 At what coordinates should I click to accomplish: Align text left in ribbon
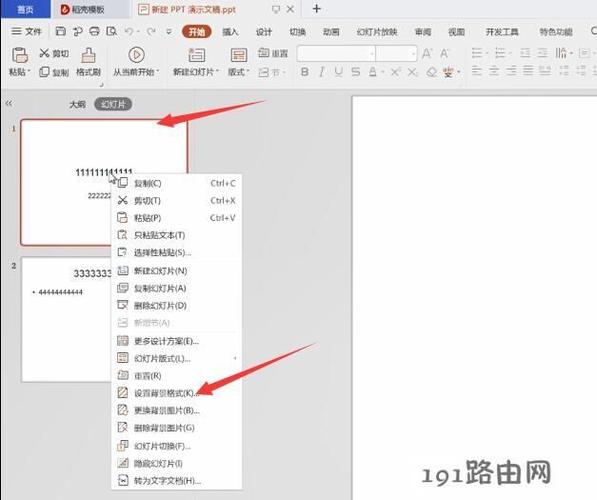click(x=477, y=71)
